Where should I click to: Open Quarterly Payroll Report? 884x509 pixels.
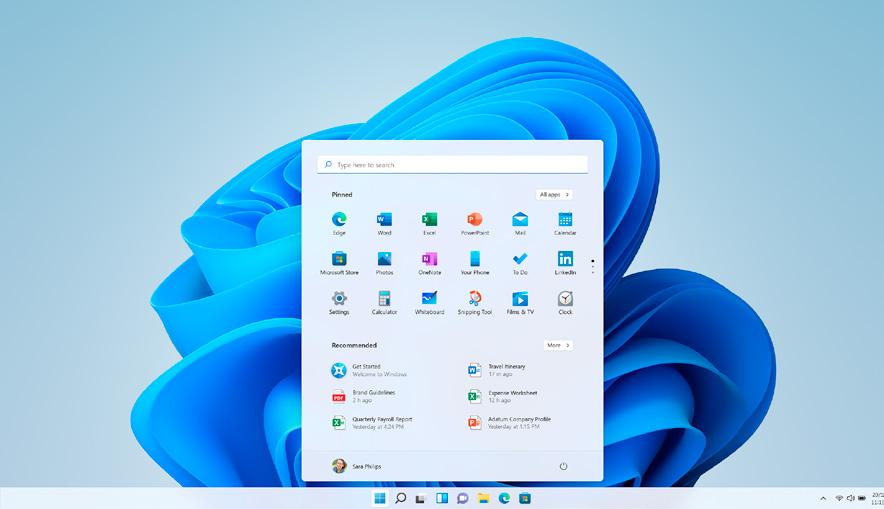click(x=372, y=423)
